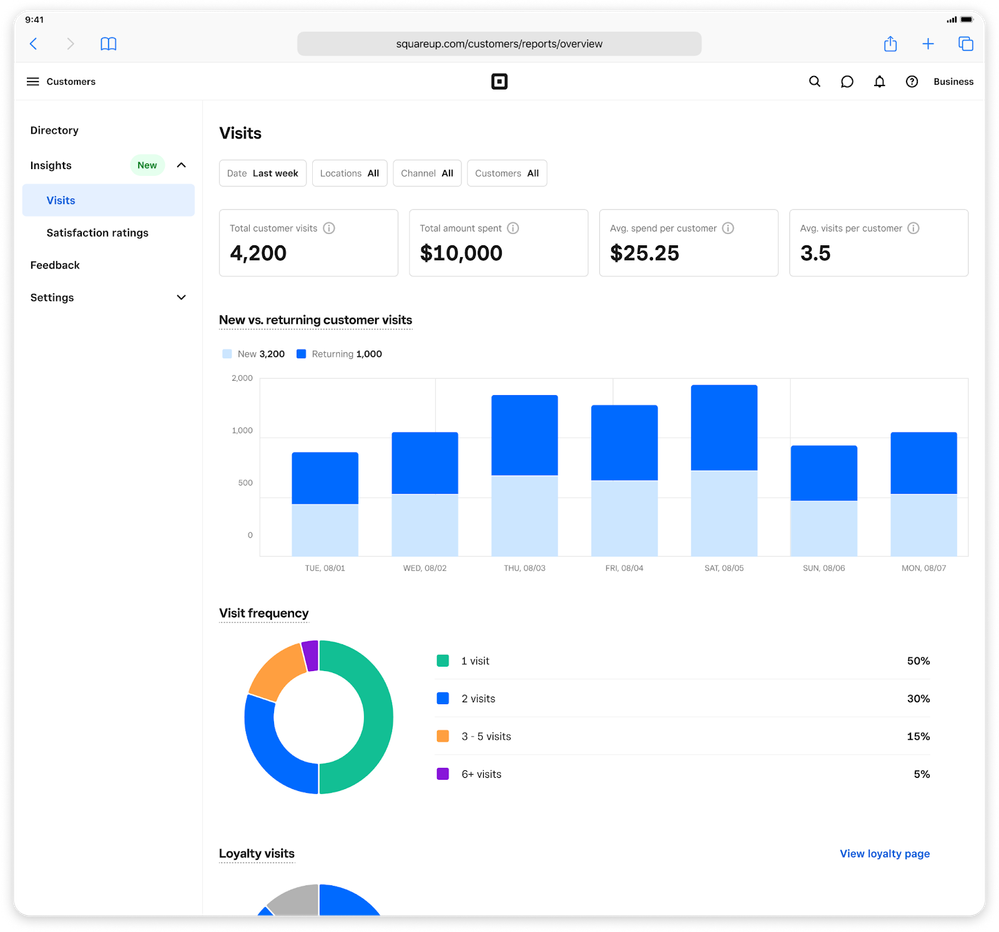The height and width of the screenshot is (932, 999).
Task: Select Satisfaction ratings in sidebar
Action: [97, 233]
